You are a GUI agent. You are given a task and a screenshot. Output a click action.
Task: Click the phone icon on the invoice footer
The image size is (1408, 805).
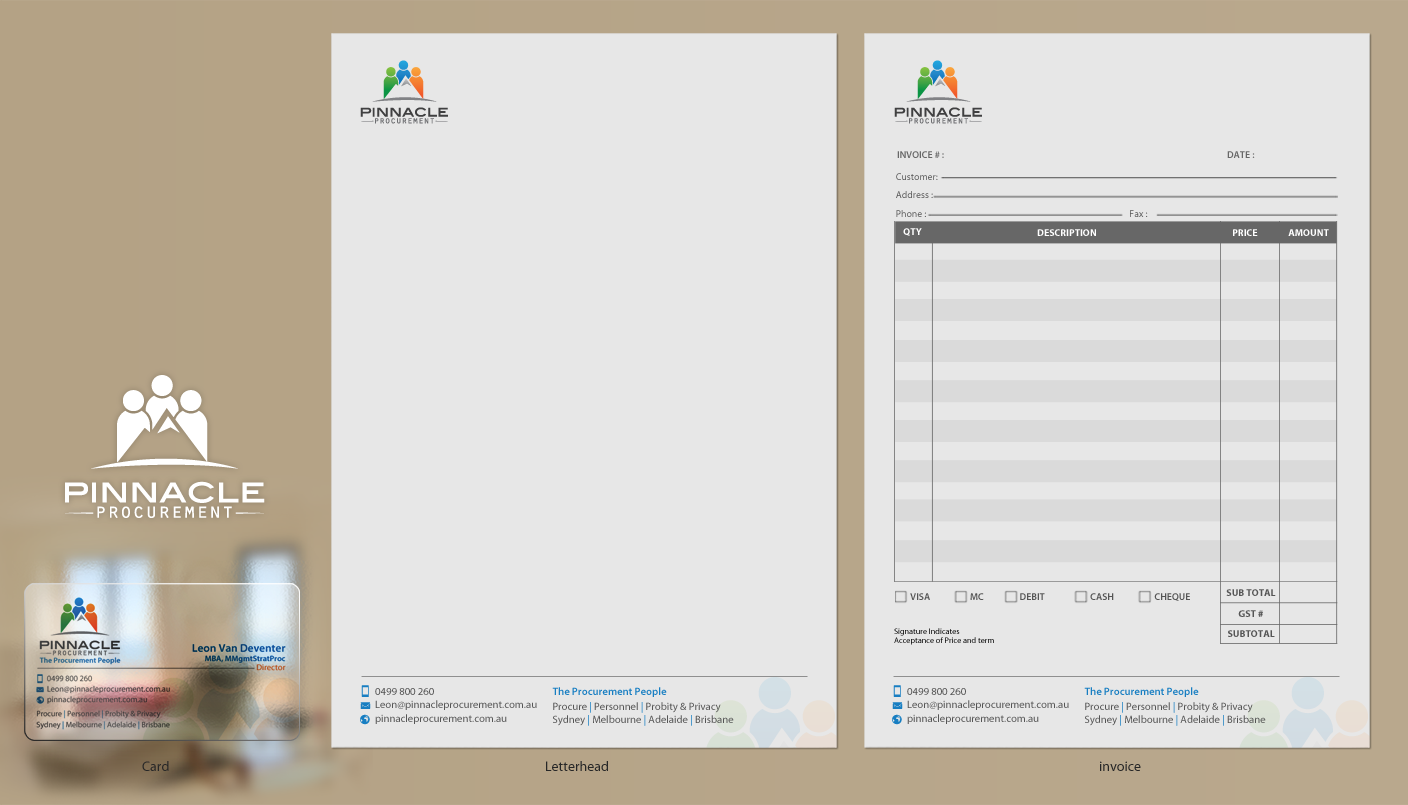coord(897,691)
